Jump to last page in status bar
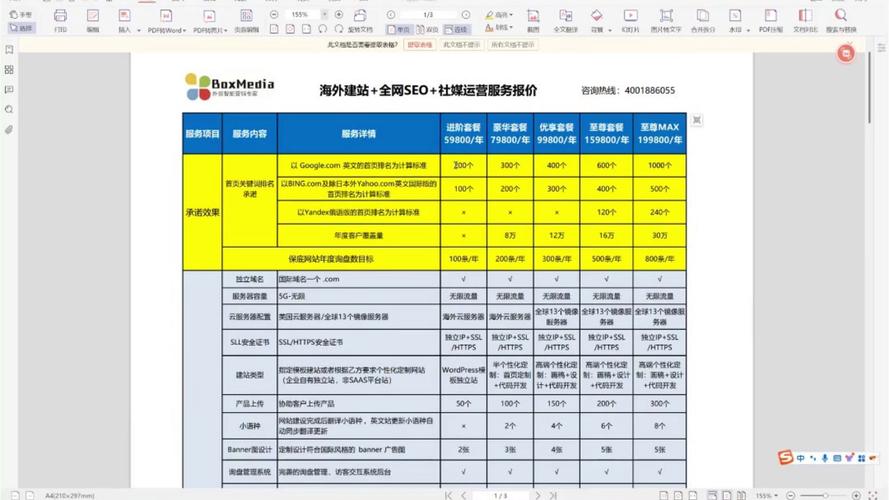 pos(553,495)
